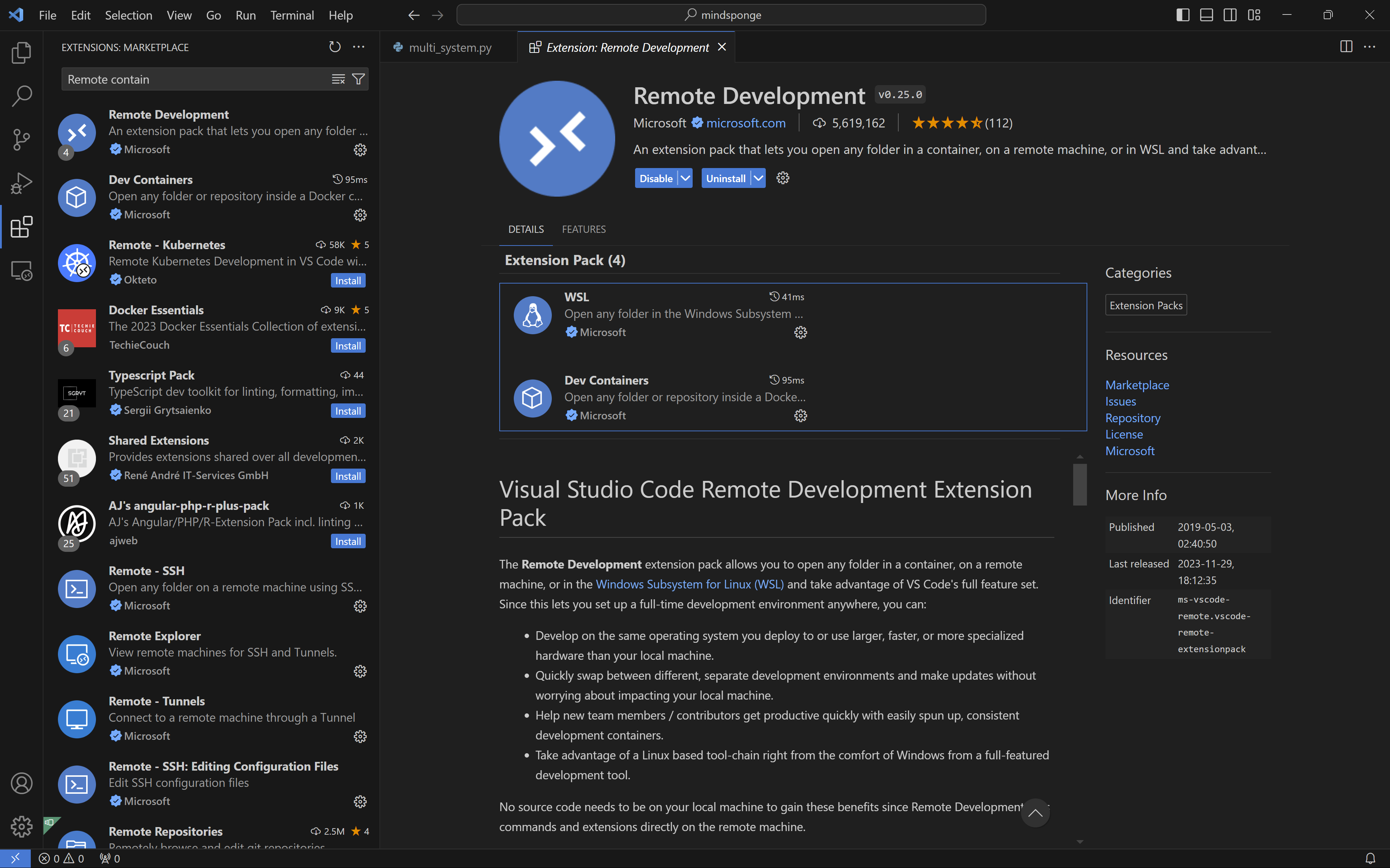Image resolution: width=1390 pixels, height=868 pixels.
Task: Open Views and More Actions ellipsis in Extensions
Action: [x=359, y=47]
